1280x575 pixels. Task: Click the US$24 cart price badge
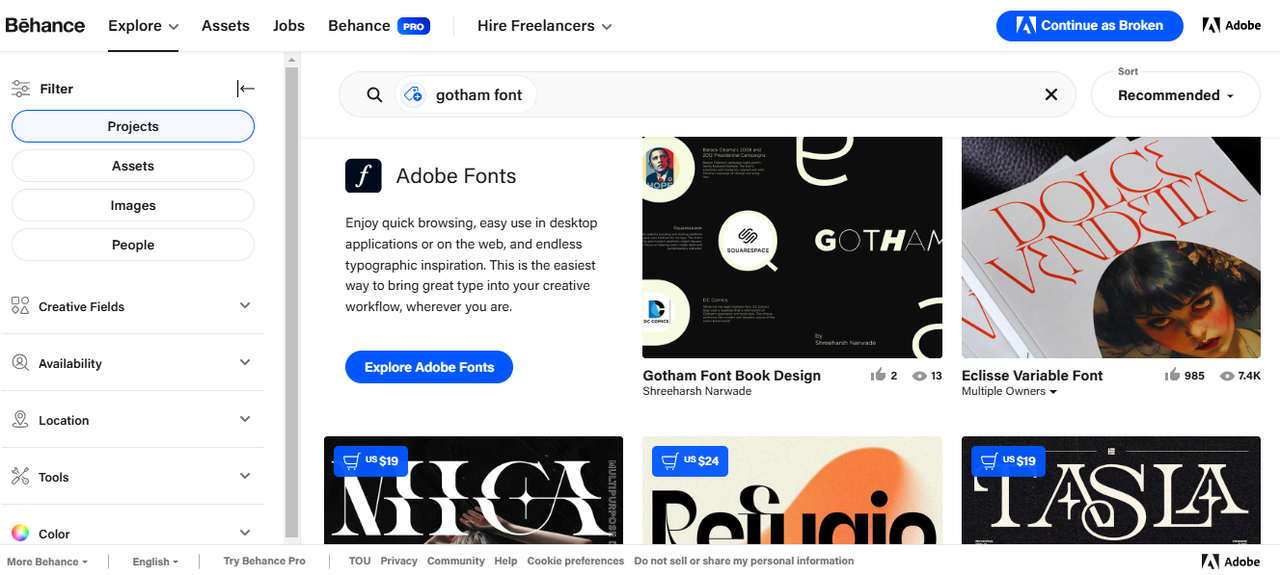(690, 461)
